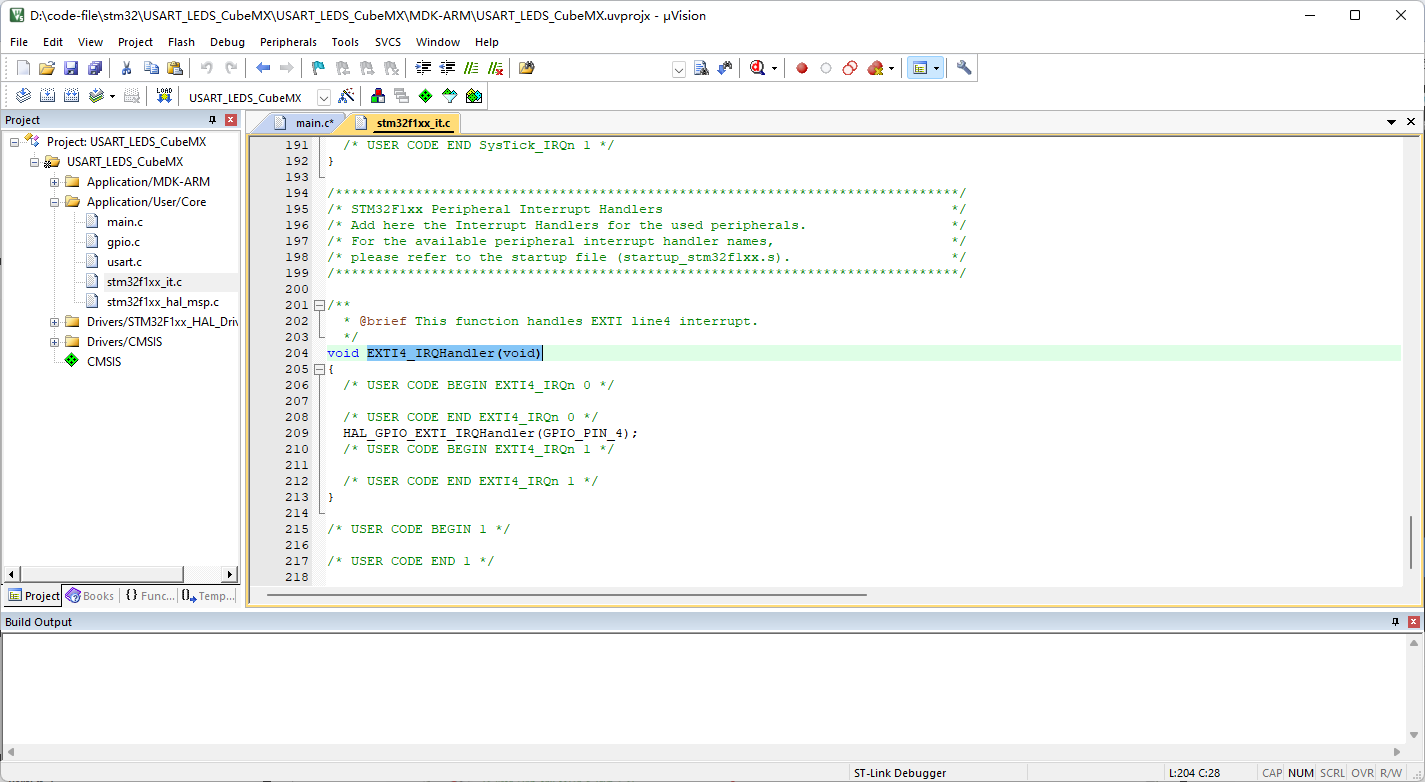Click the editor vertical scrollbar thumb
Viewport: 1425px width, 782px height.
point(1411,541)
